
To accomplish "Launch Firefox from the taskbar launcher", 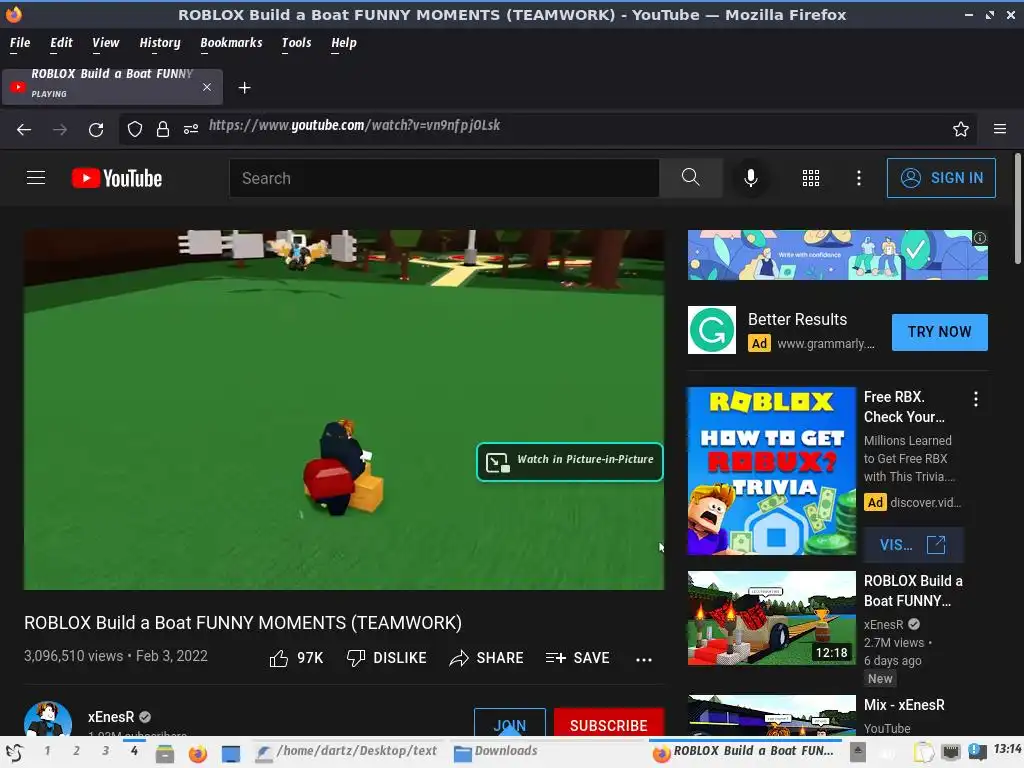I will 197,754.
